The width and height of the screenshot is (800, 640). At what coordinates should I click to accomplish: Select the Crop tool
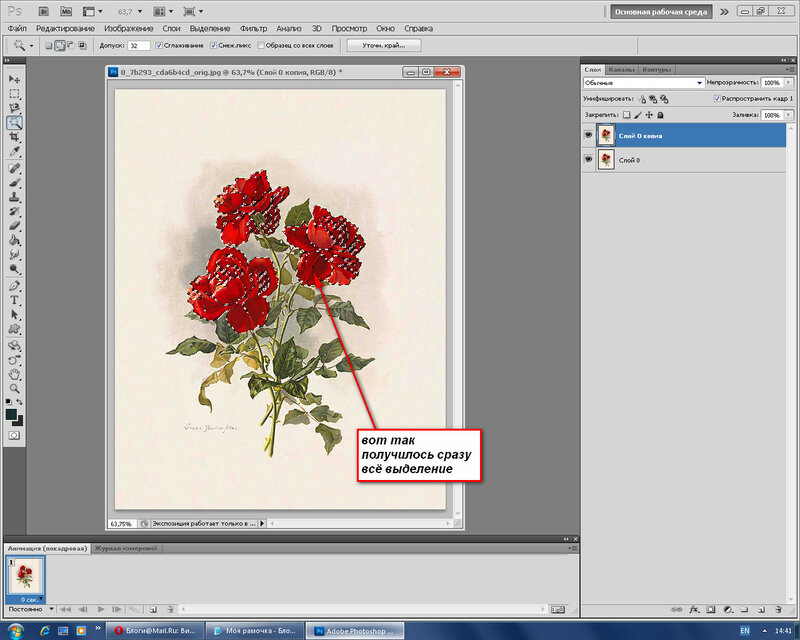click(x=15, y=137)
